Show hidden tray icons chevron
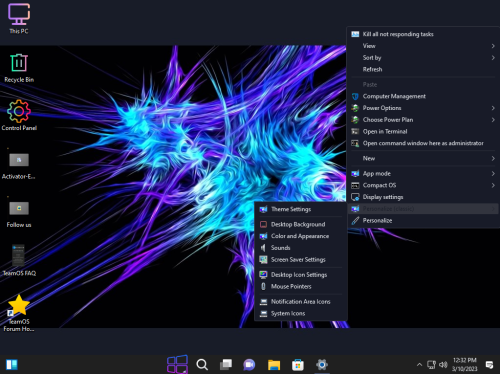This screenshot has width=500, height=374. coord(419,365)
